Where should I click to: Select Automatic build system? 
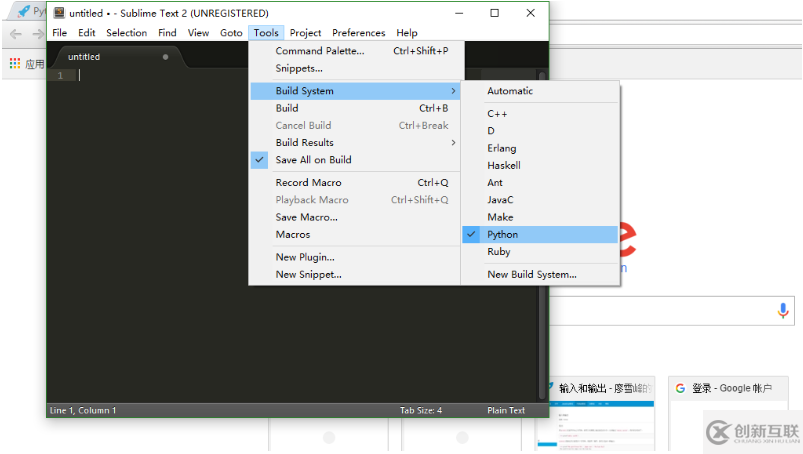(540, 91)
